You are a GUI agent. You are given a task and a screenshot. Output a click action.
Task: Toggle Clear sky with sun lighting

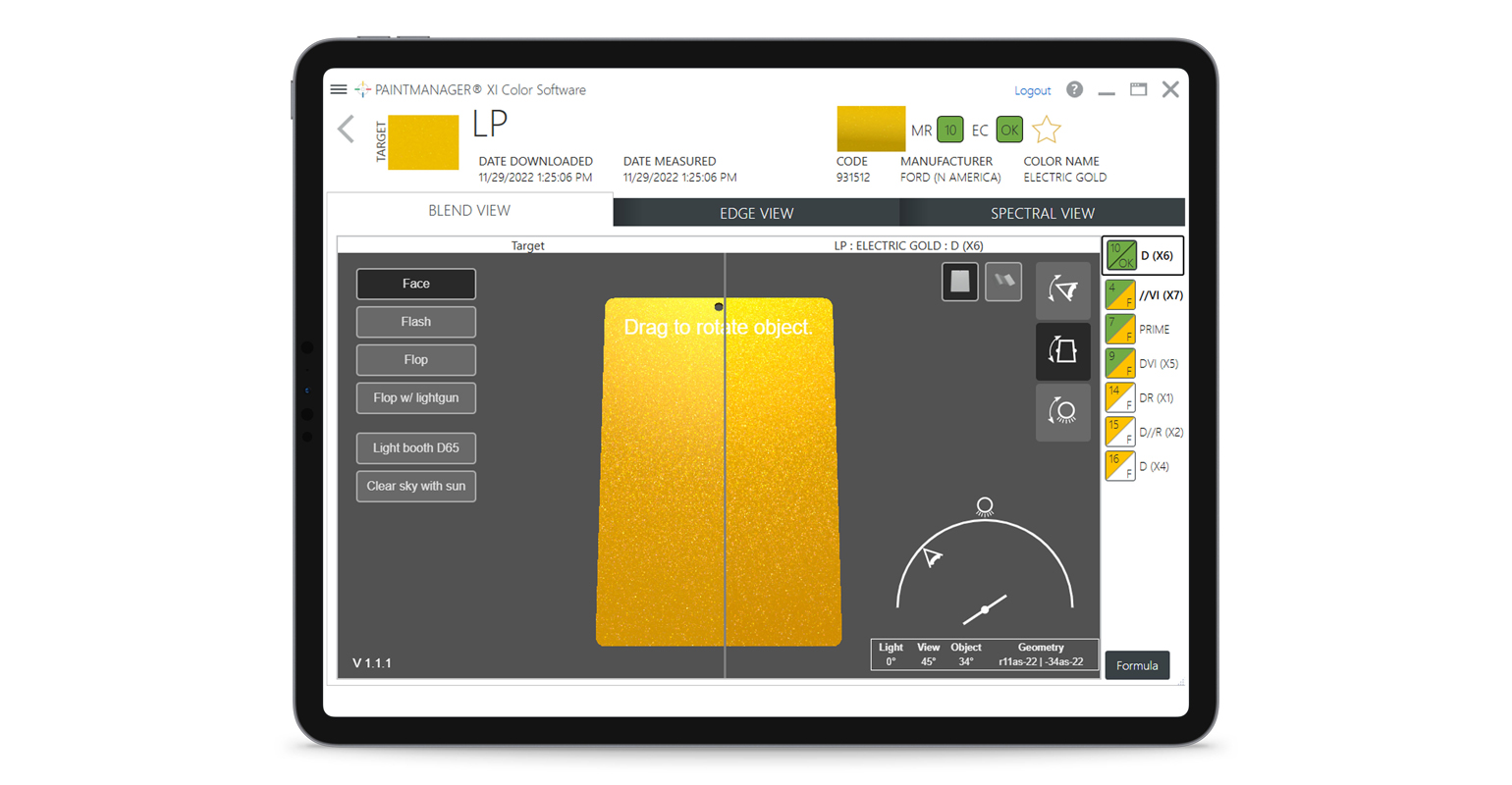[x=415, y=487]
